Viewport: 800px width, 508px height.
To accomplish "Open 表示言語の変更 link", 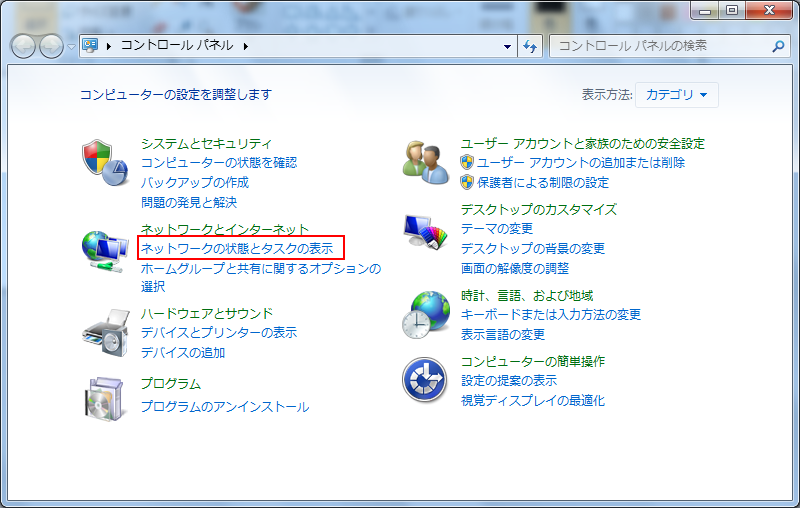I will (x=503, y=335).
